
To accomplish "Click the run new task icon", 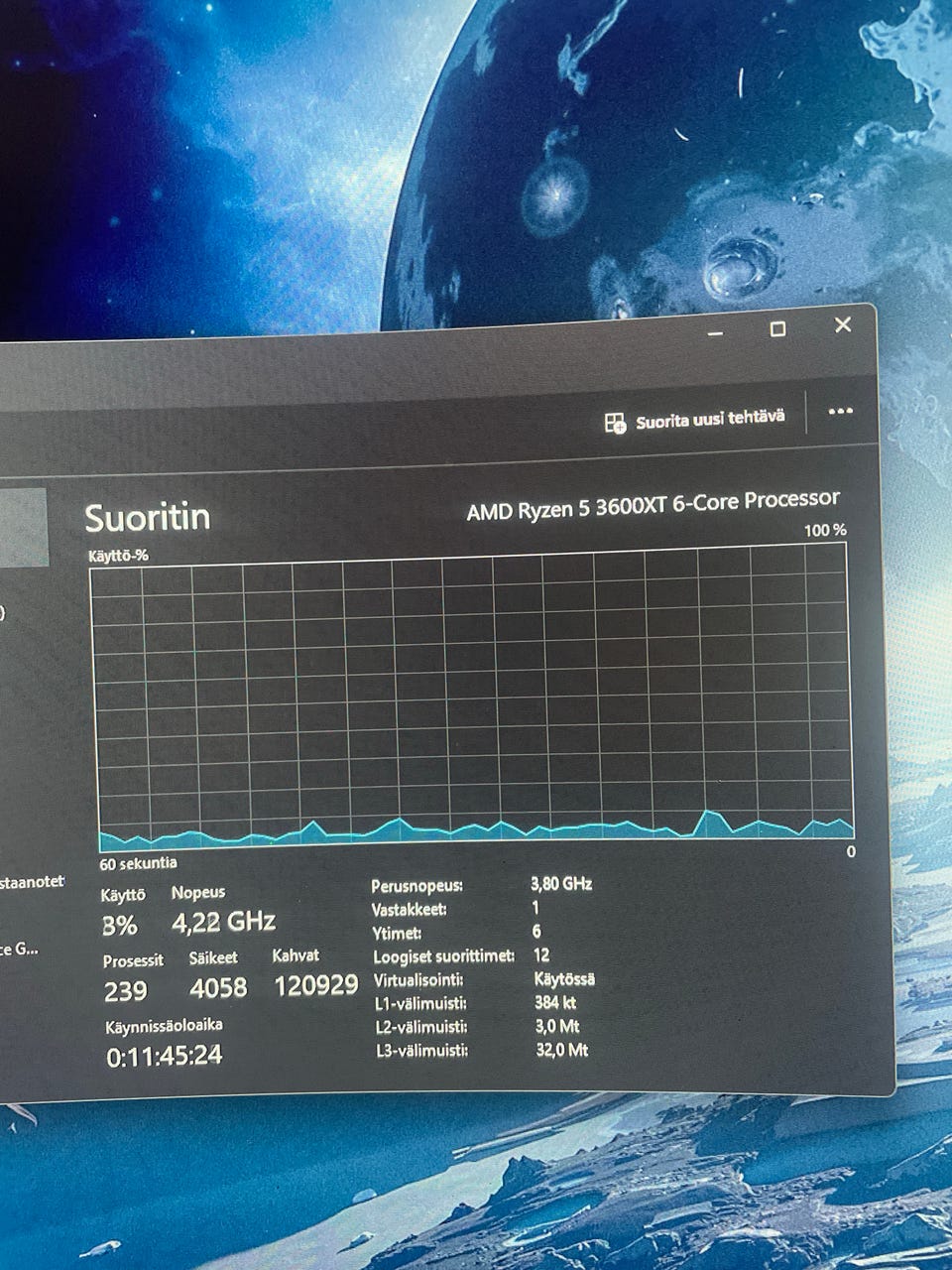I will tap(615, 423).
